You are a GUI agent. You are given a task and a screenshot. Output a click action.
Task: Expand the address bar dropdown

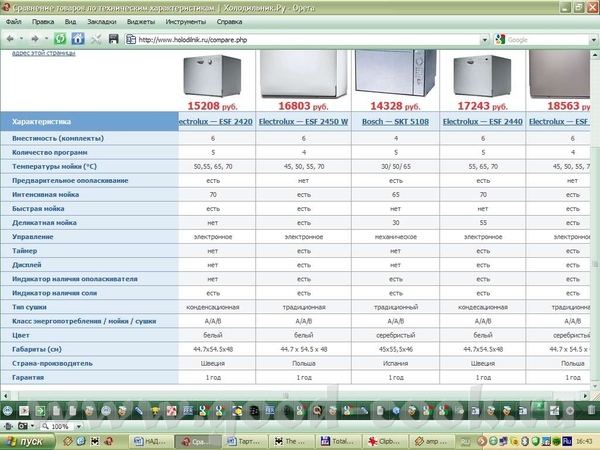point(484,39)
